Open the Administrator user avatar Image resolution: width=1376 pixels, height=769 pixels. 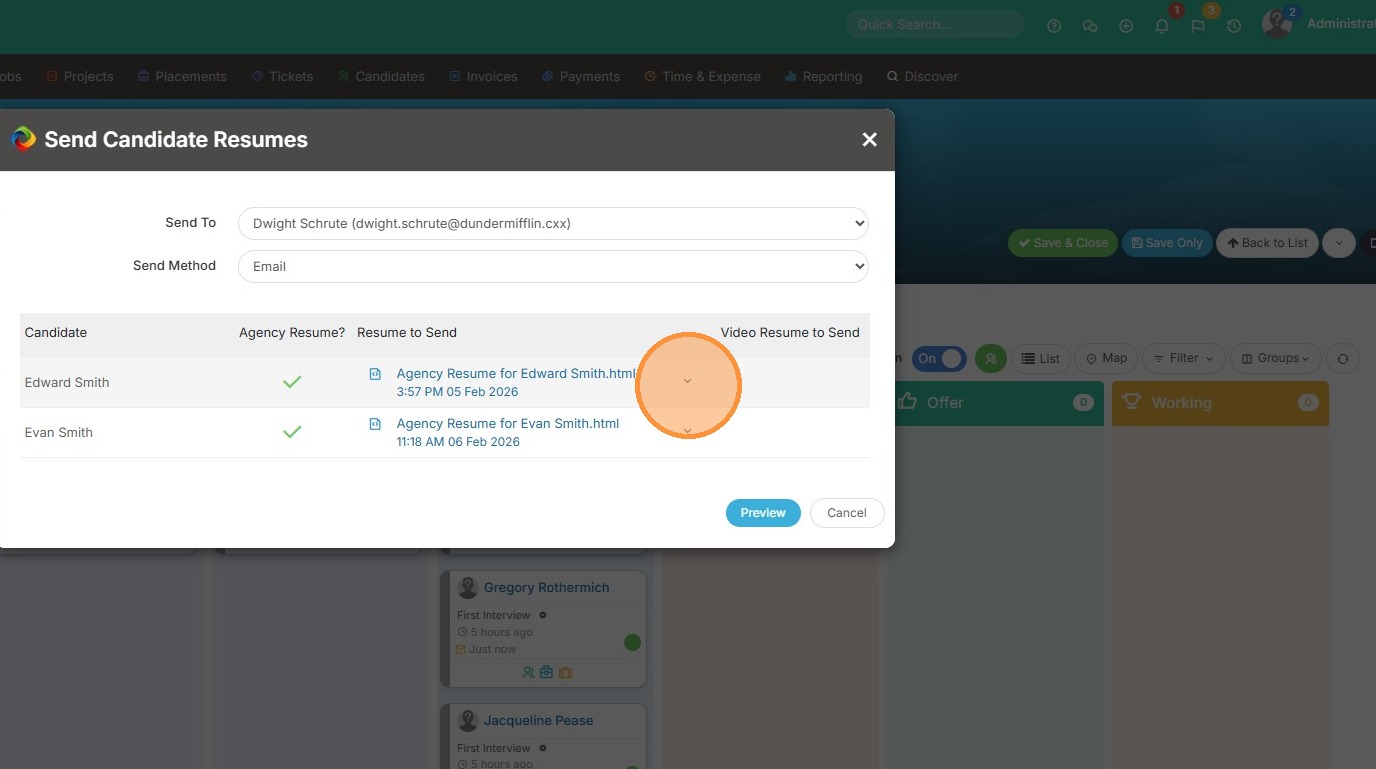click(x=1277, y=24)
